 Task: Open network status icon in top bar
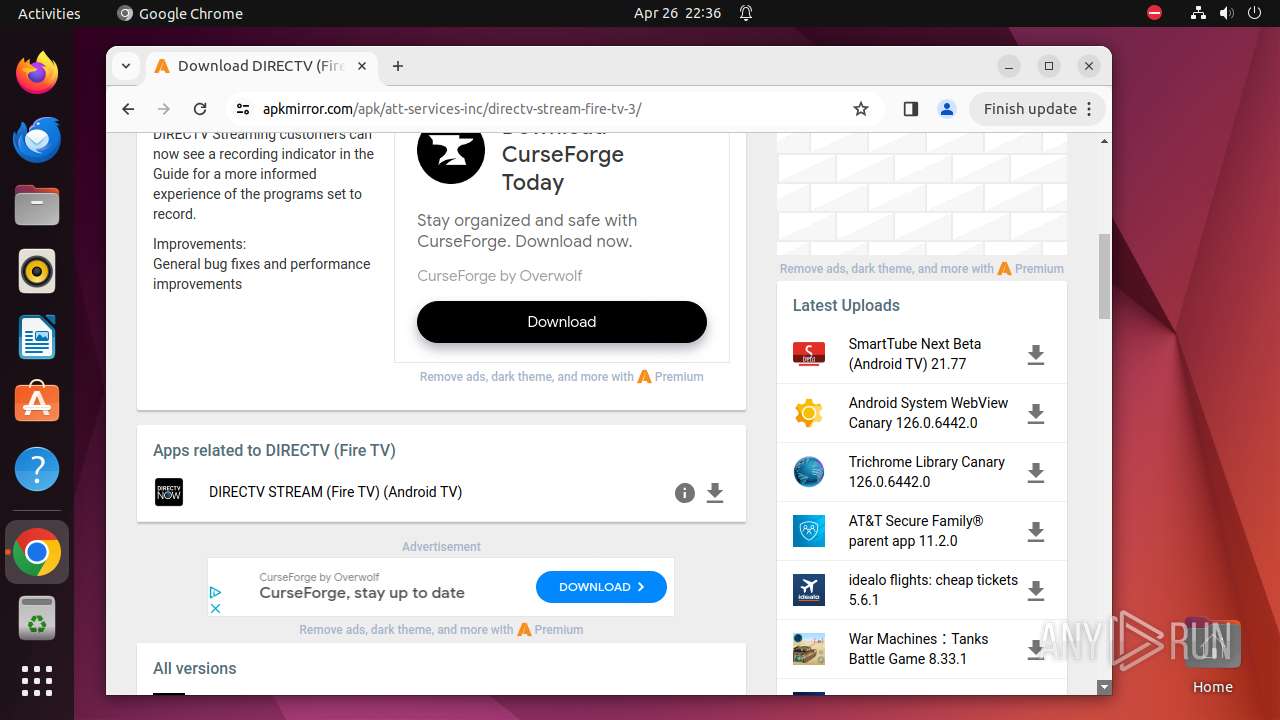click(1199, 13)
